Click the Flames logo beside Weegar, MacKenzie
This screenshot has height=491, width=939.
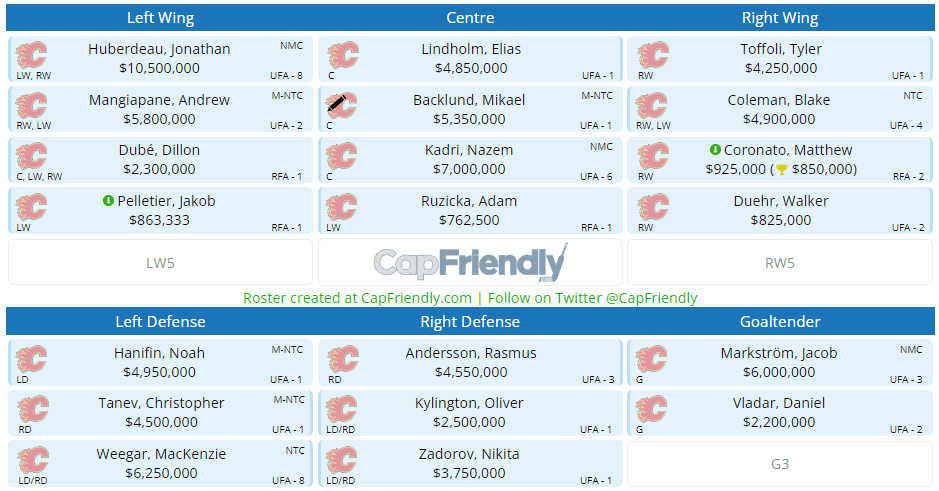click(x=33, y=460)
